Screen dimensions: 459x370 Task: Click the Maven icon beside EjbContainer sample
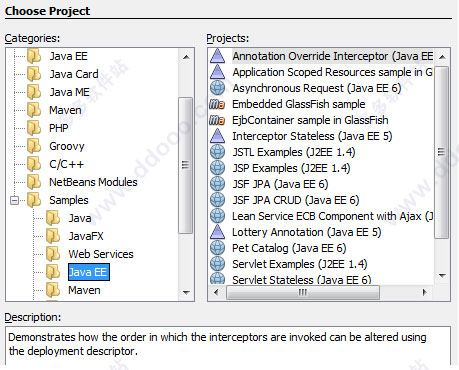tap(217, 120)
